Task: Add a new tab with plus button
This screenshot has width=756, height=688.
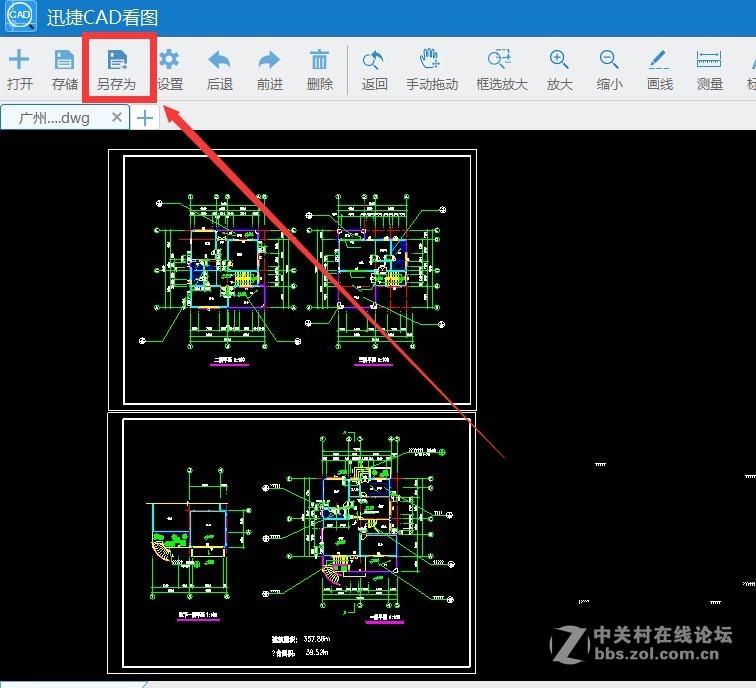Action: coord(145,118)
